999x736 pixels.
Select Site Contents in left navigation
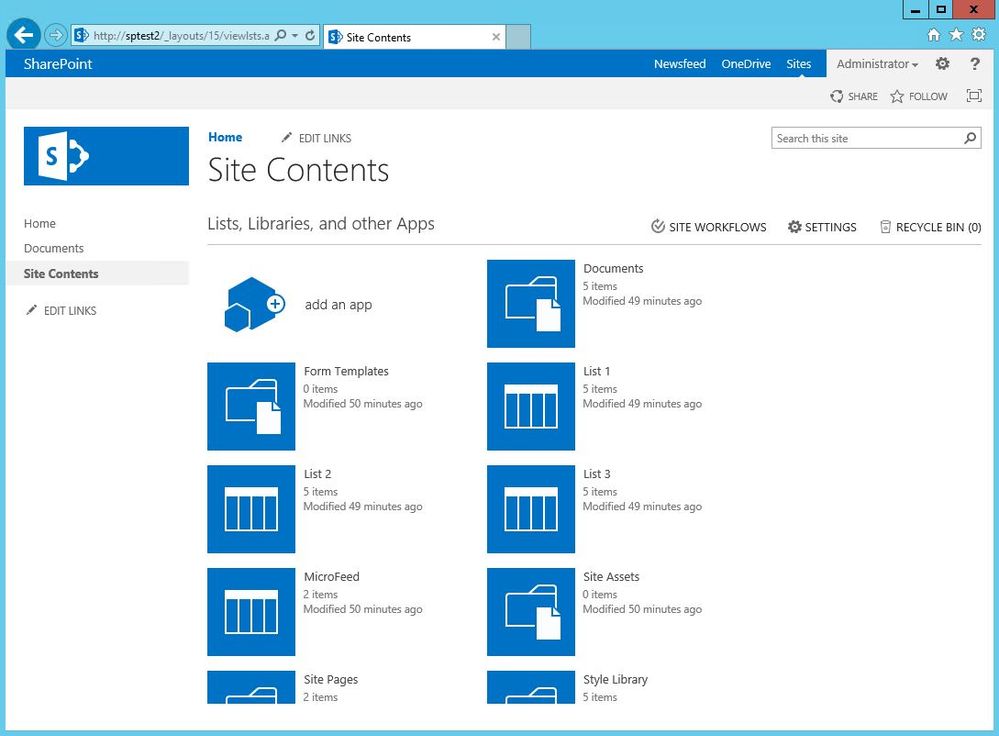pos(61,273)
